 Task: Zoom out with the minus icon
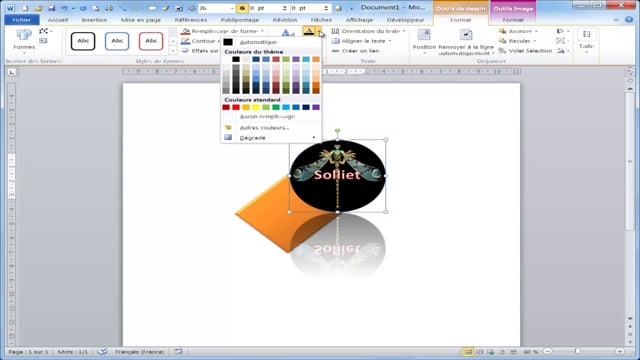(548, 351)
